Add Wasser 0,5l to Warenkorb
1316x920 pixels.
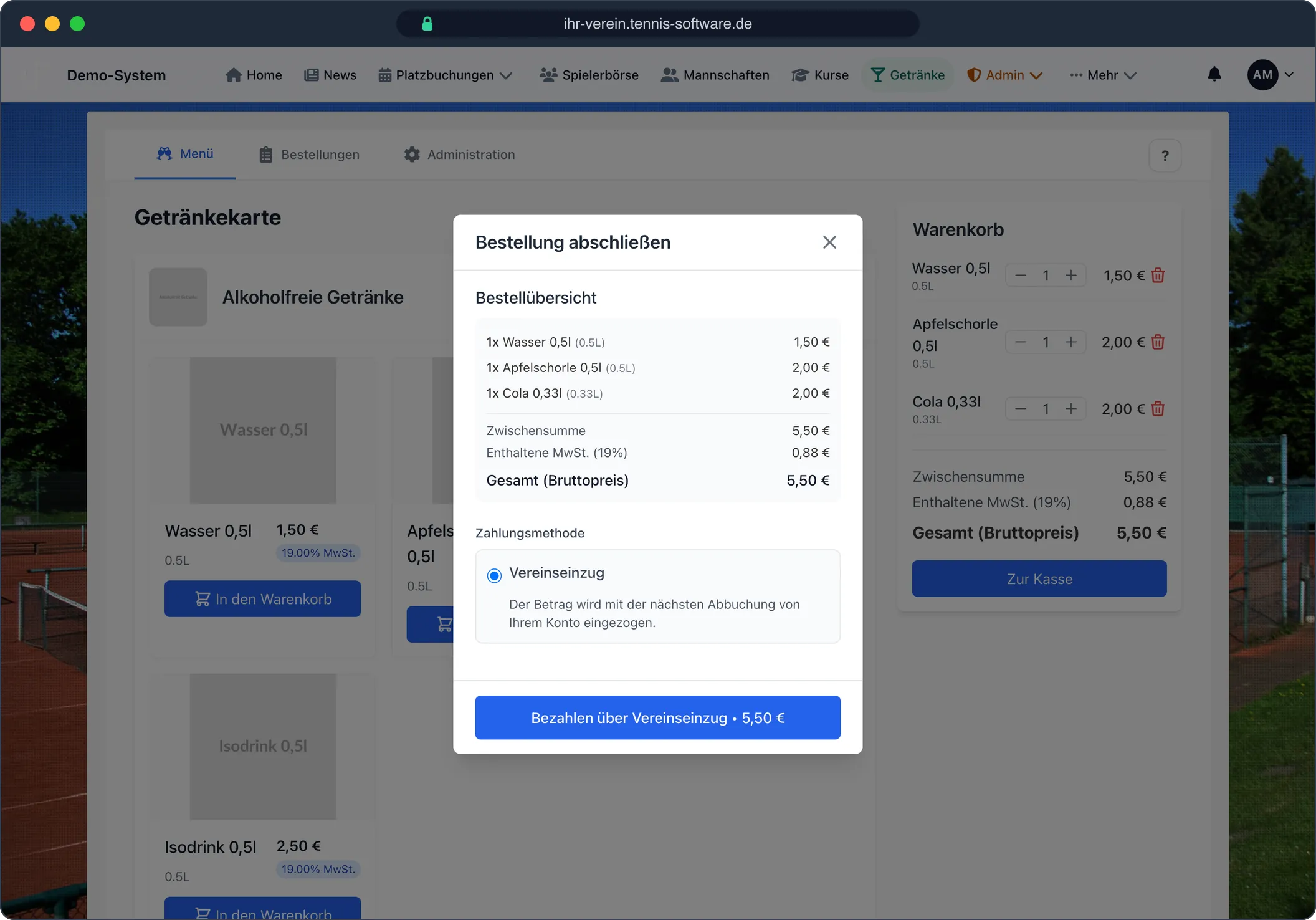coord(262,598)
